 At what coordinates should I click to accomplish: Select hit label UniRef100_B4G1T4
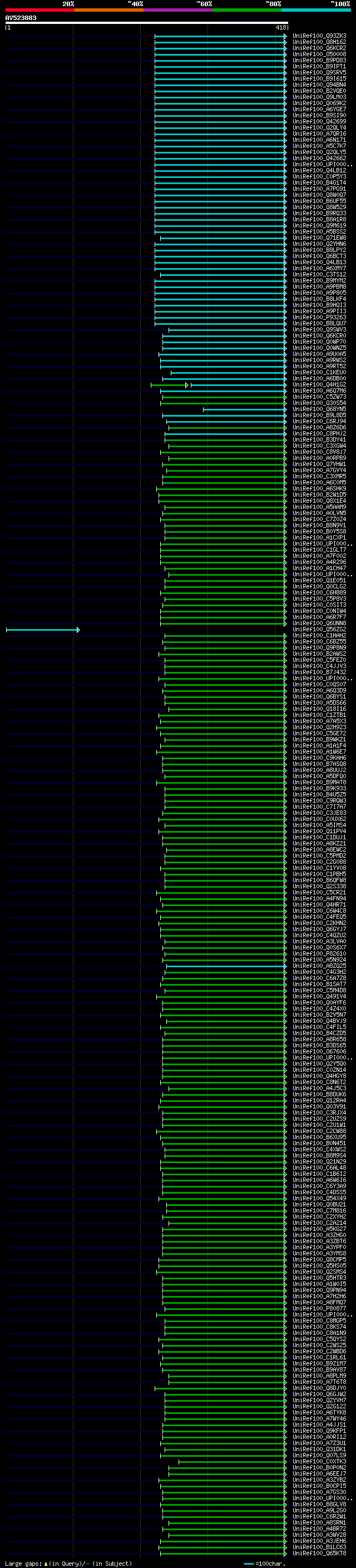tap(319, 182)
